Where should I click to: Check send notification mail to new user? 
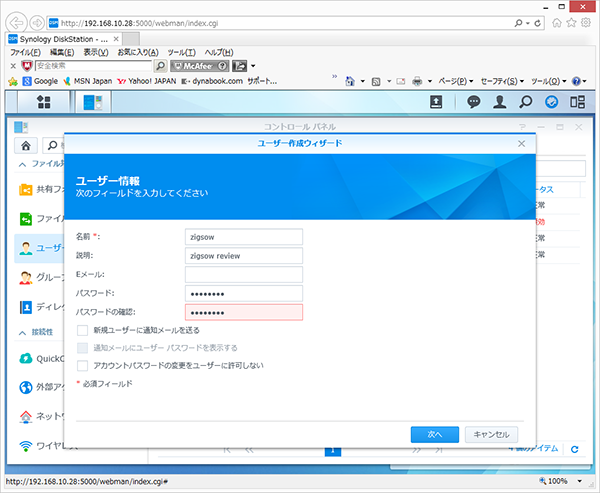coord(82,330)
